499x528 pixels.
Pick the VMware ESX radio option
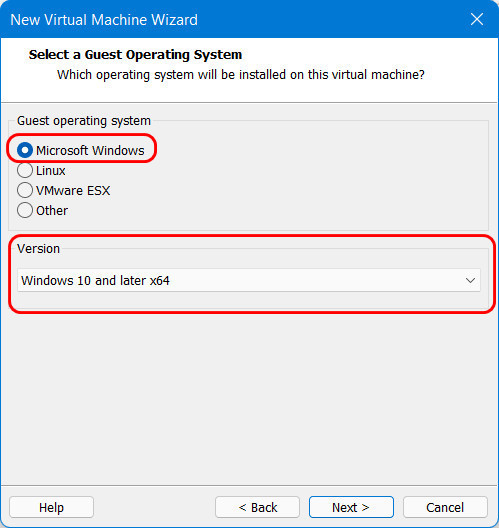(x=25, y=190)
